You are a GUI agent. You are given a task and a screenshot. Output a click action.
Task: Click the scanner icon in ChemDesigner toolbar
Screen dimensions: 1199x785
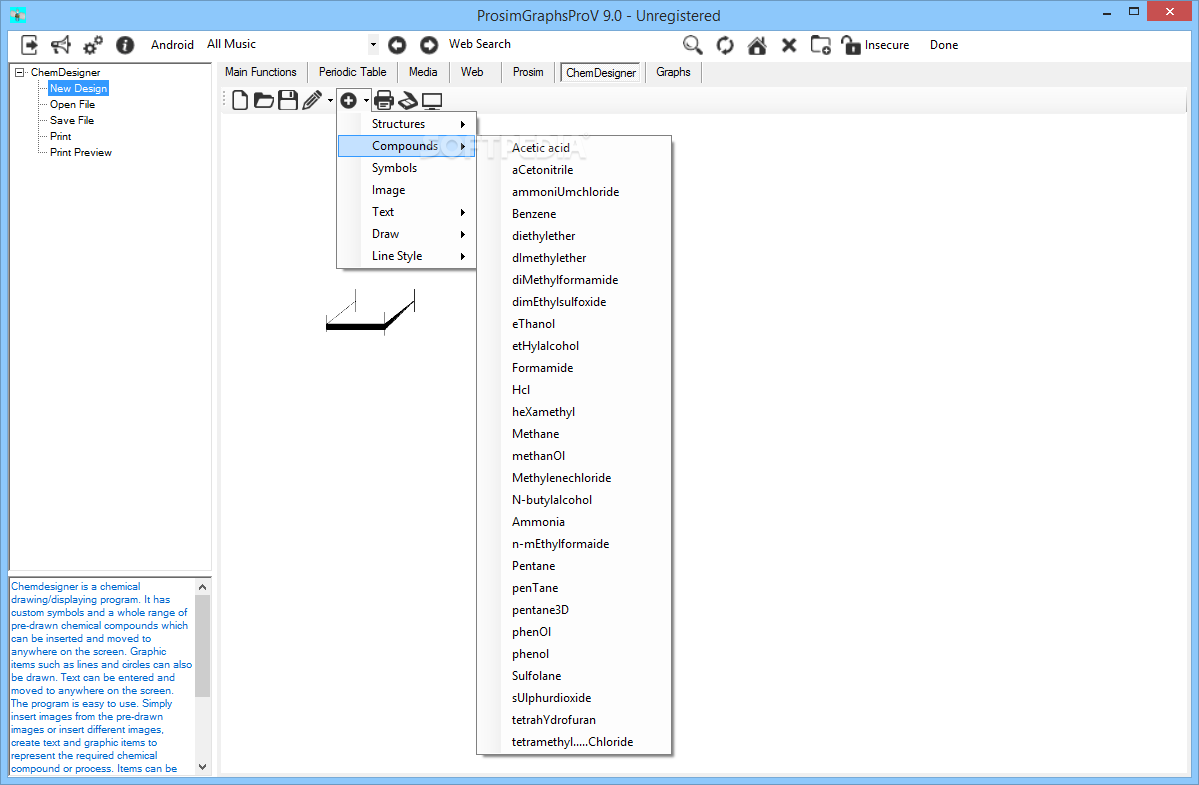(408, 100)
